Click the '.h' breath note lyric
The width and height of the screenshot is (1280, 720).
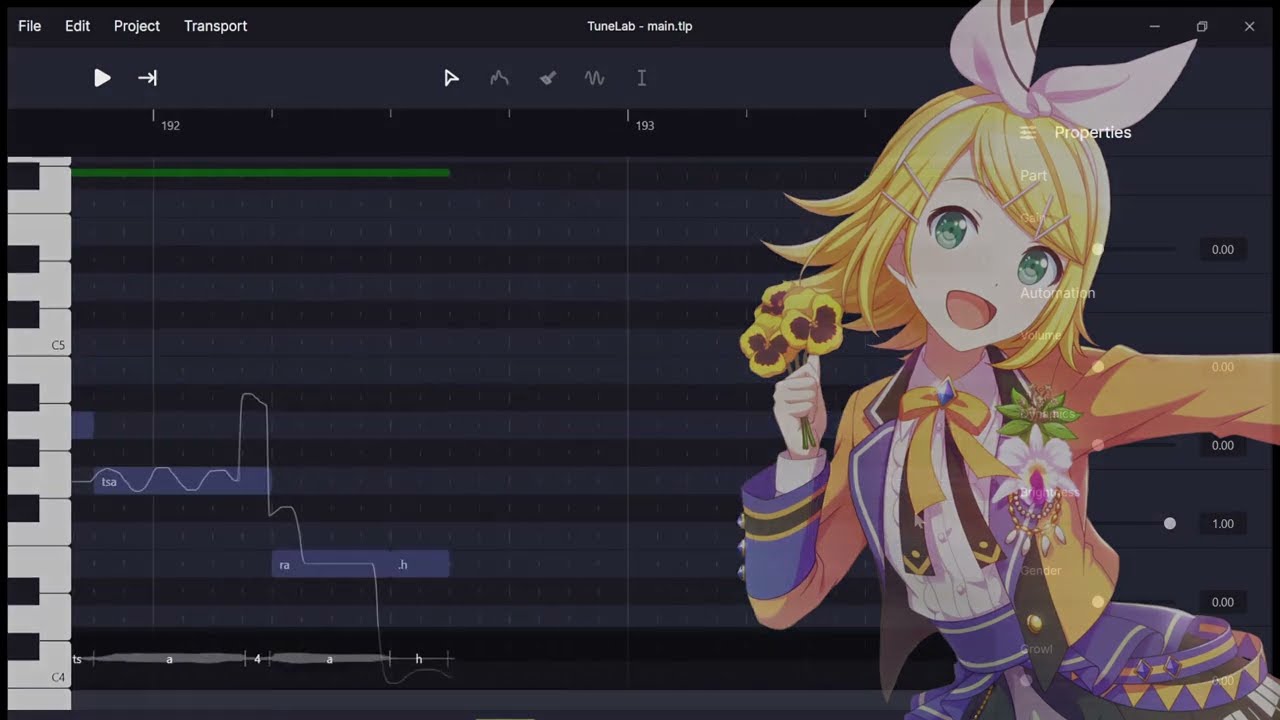click(x=403, y=565)
